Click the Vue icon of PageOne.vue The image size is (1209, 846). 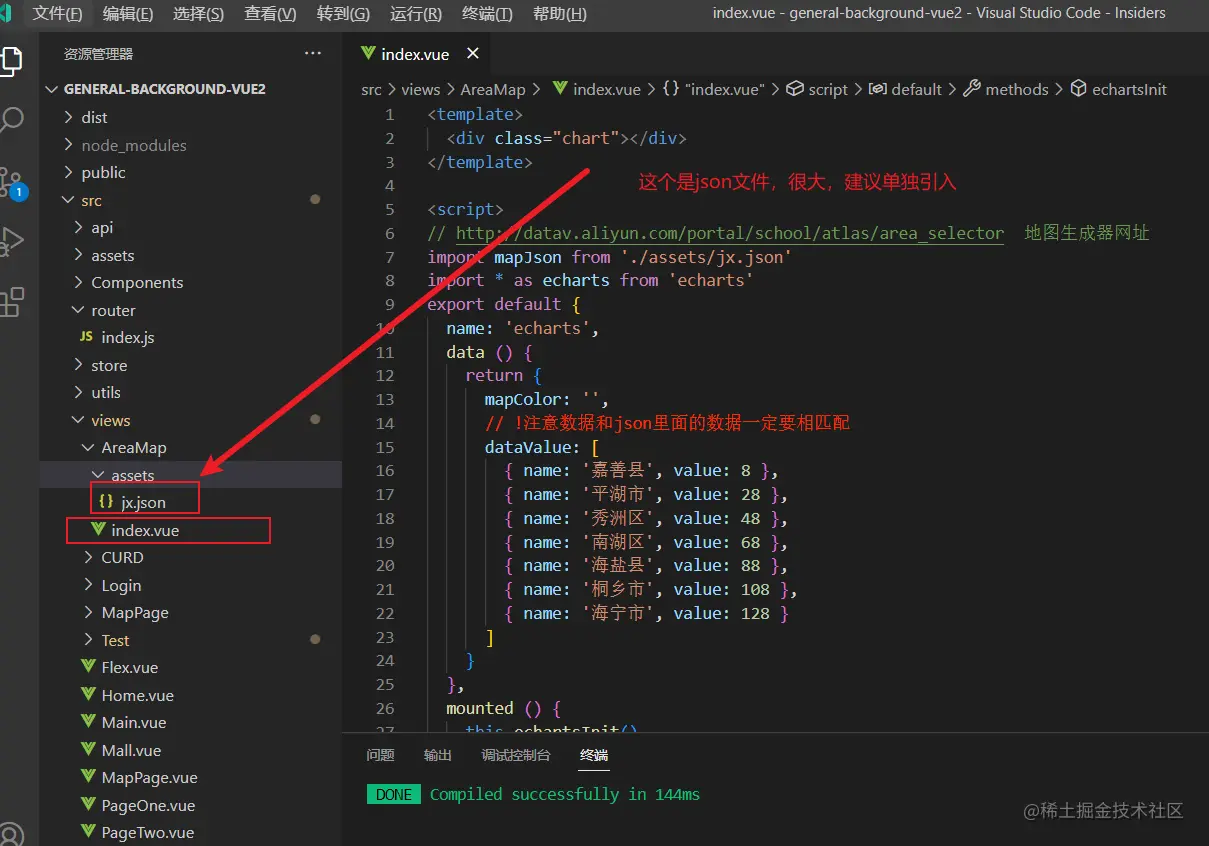[x=88, y=805]
